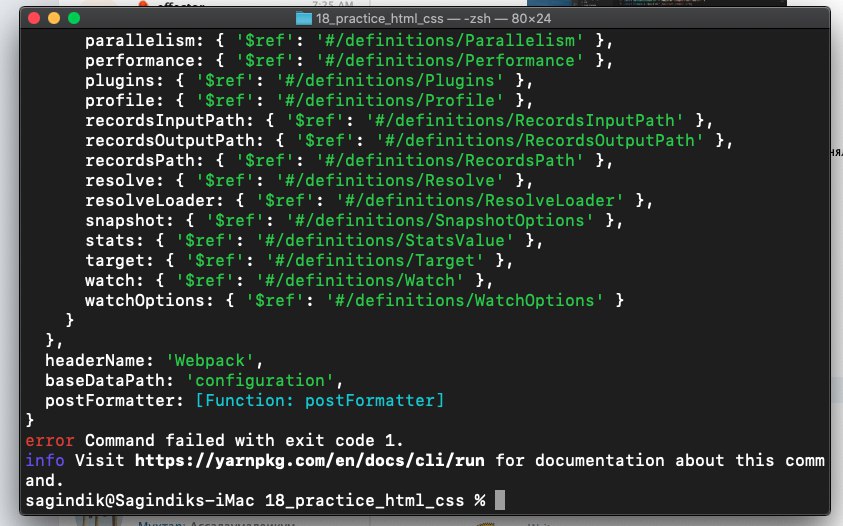Click the blue 'info' word

(x=45, y=461)
